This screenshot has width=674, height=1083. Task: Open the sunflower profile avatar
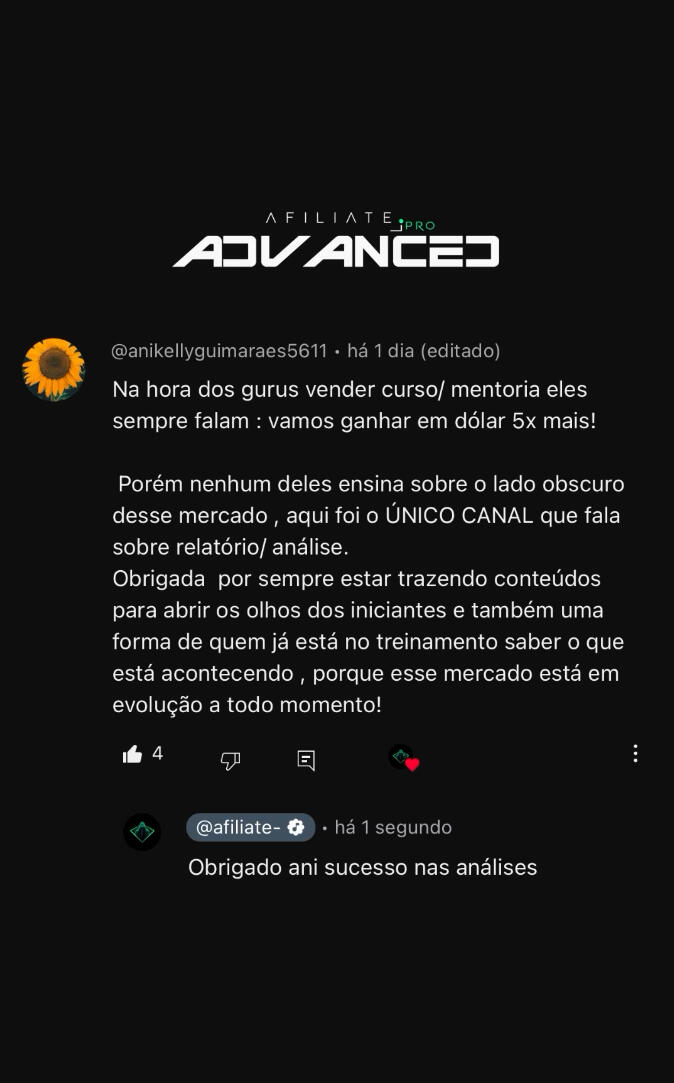[x=53, y=369]
